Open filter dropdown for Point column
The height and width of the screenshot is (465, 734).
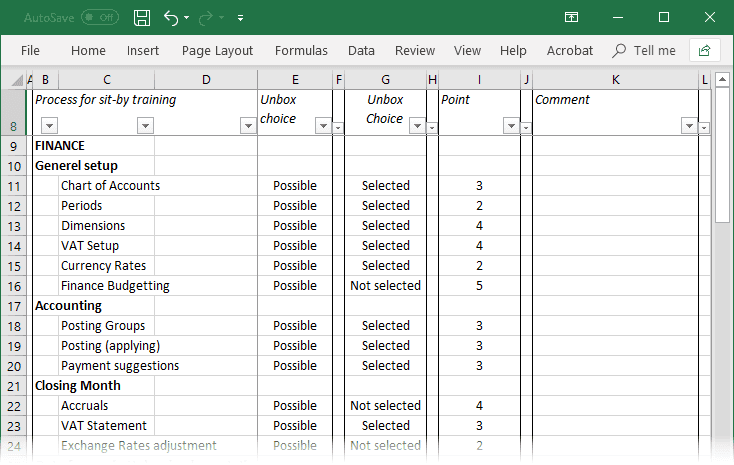(x=511, y=125)
